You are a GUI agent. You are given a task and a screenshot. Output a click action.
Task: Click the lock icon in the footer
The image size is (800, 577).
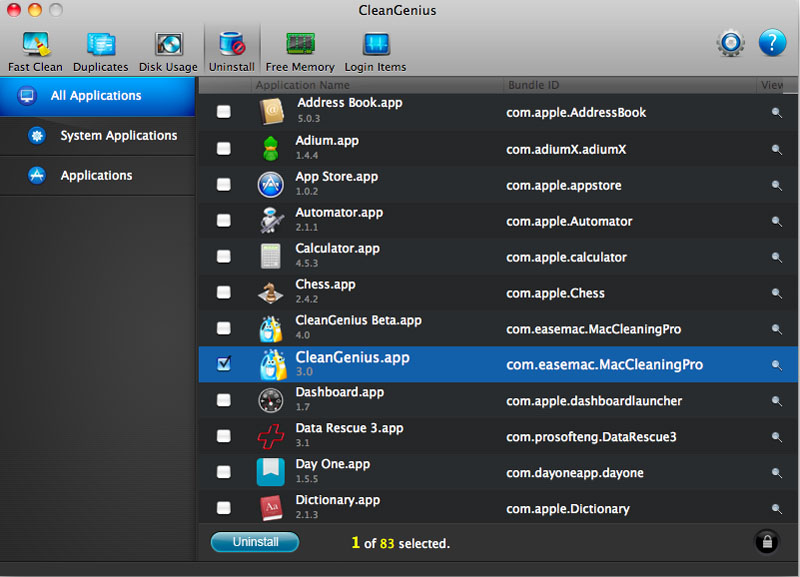(x=767, y=541)
